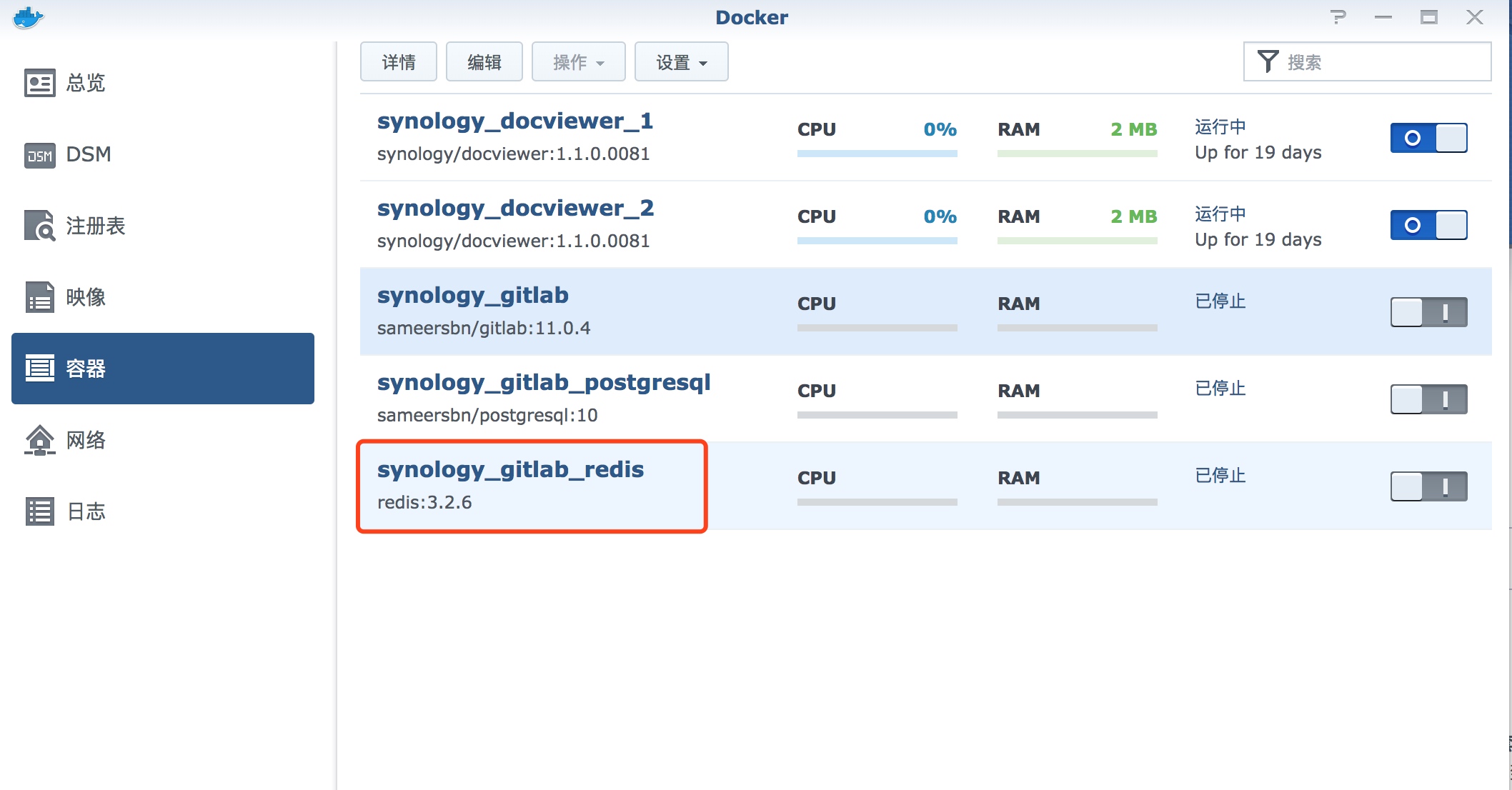This screenshot has height=790, width=1512.
Task: Click inside the 搜索 search field
Action: (1368, 62)
